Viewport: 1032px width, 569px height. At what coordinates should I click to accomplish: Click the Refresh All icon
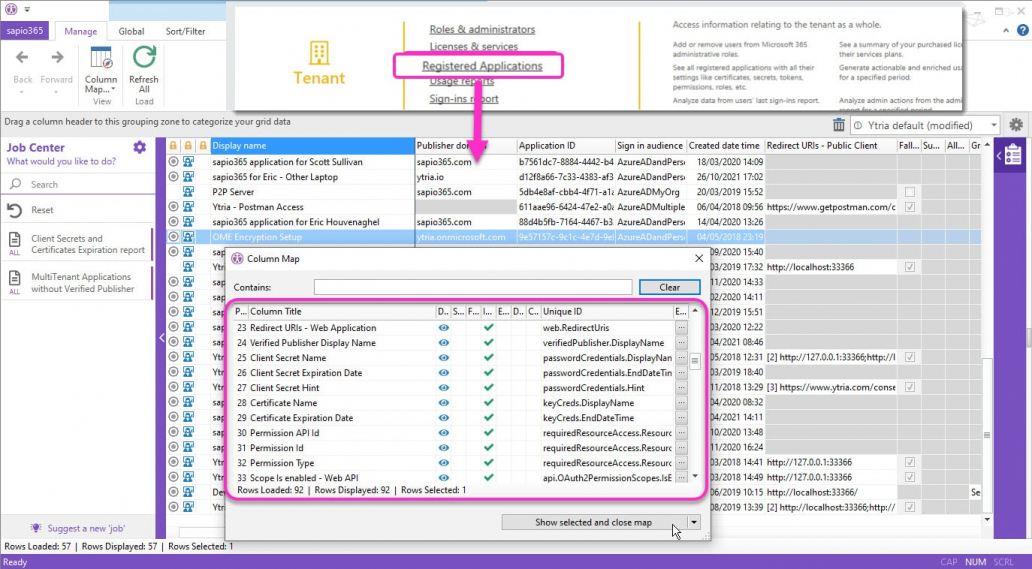coord(144,57)
